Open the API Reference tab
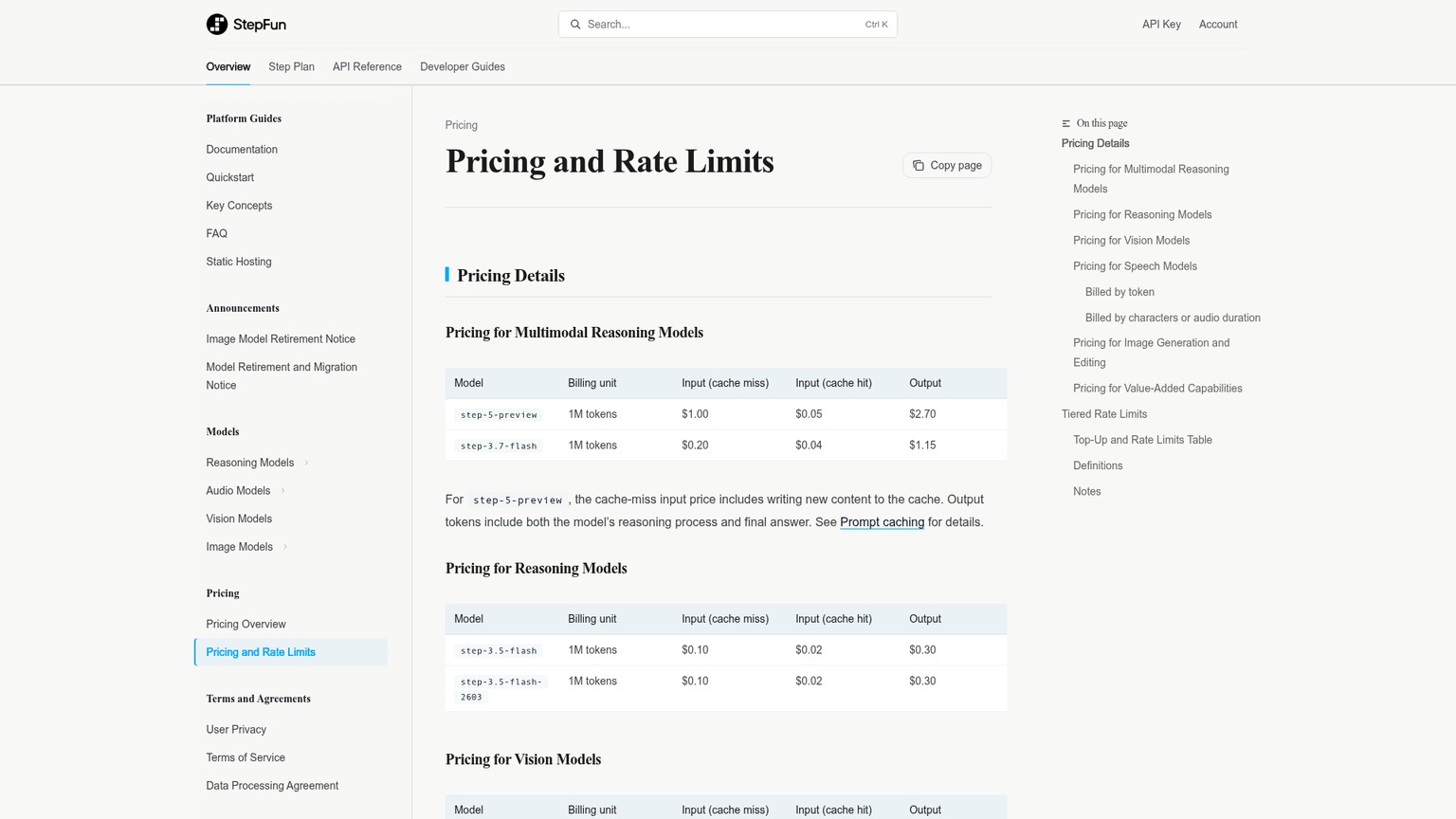The height and width of the screenshot is (819, 1456). (367, 67)
